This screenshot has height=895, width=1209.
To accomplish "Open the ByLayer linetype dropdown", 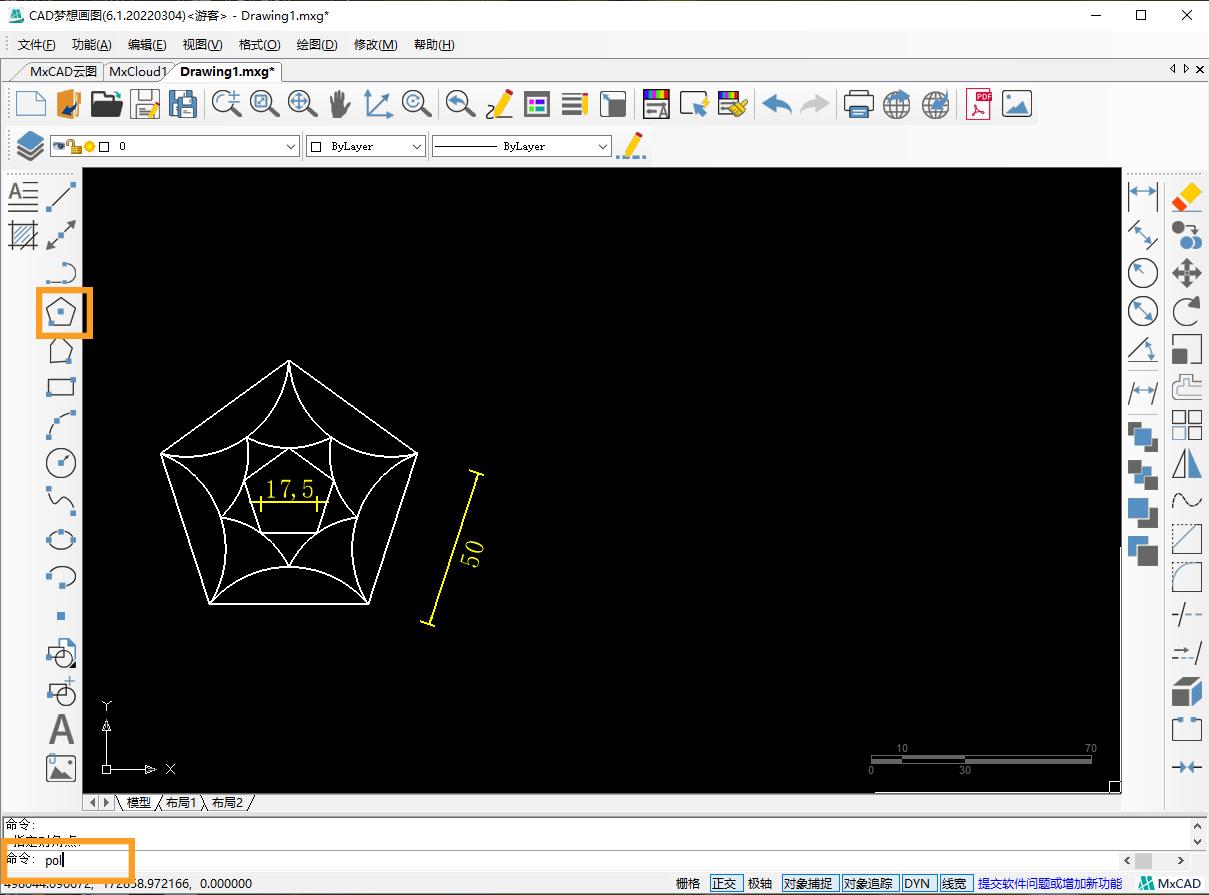I will tap(602, 146).
